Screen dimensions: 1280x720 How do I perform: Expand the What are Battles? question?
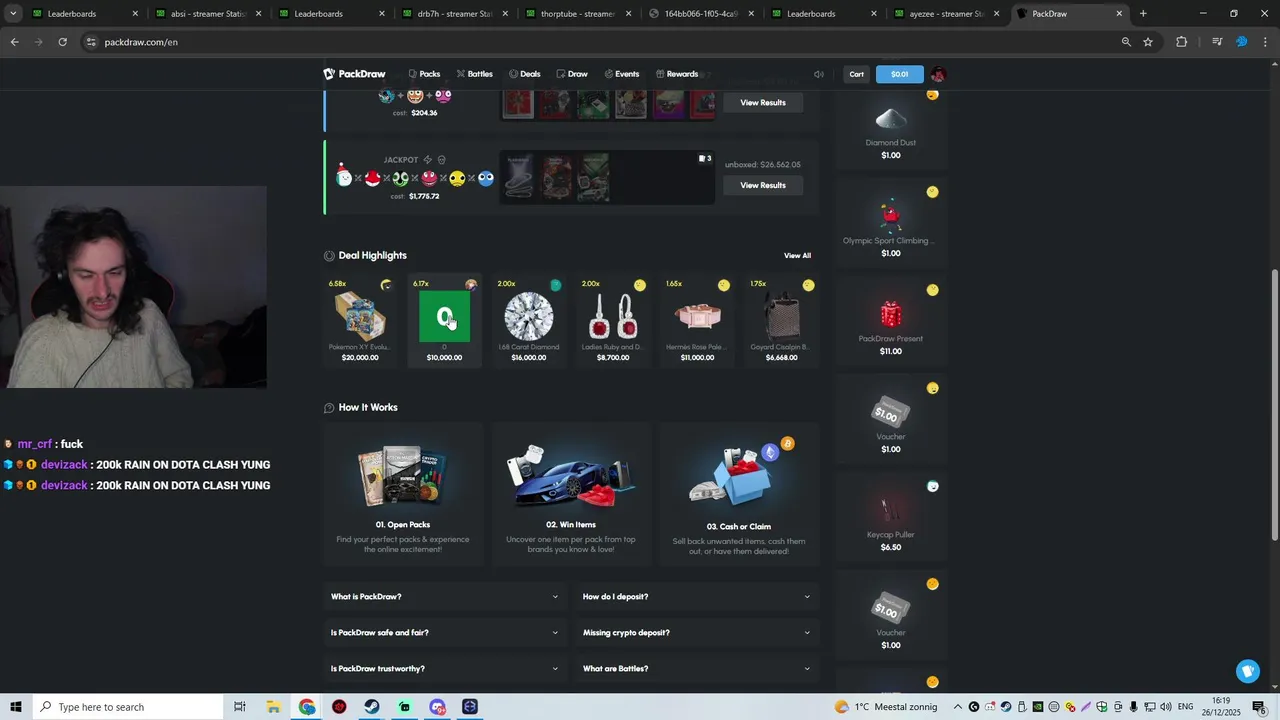click(x=697, y=669)
